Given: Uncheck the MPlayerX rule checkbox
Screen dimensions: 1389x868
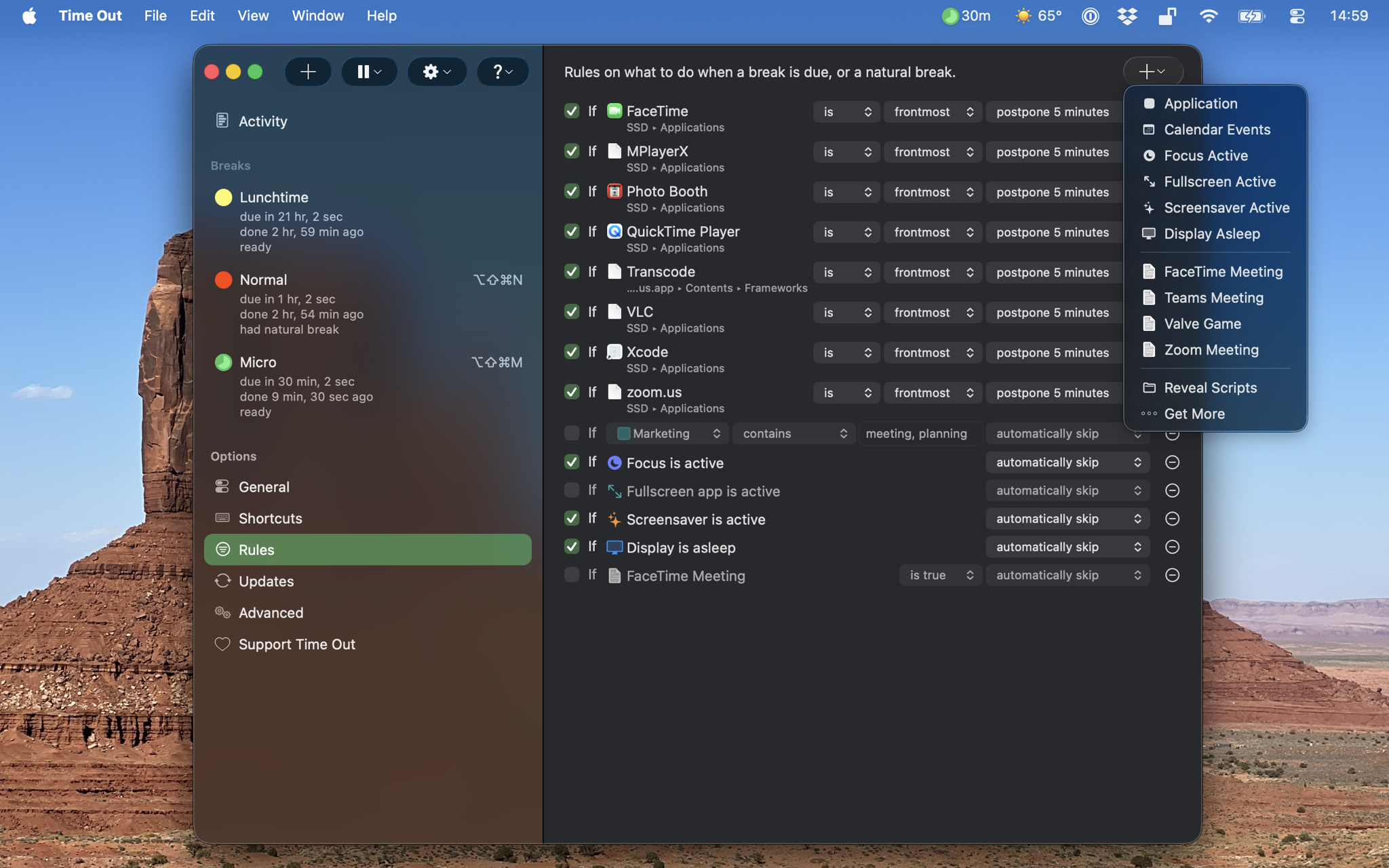Looking at the screenshot, I should pos(572,151).
